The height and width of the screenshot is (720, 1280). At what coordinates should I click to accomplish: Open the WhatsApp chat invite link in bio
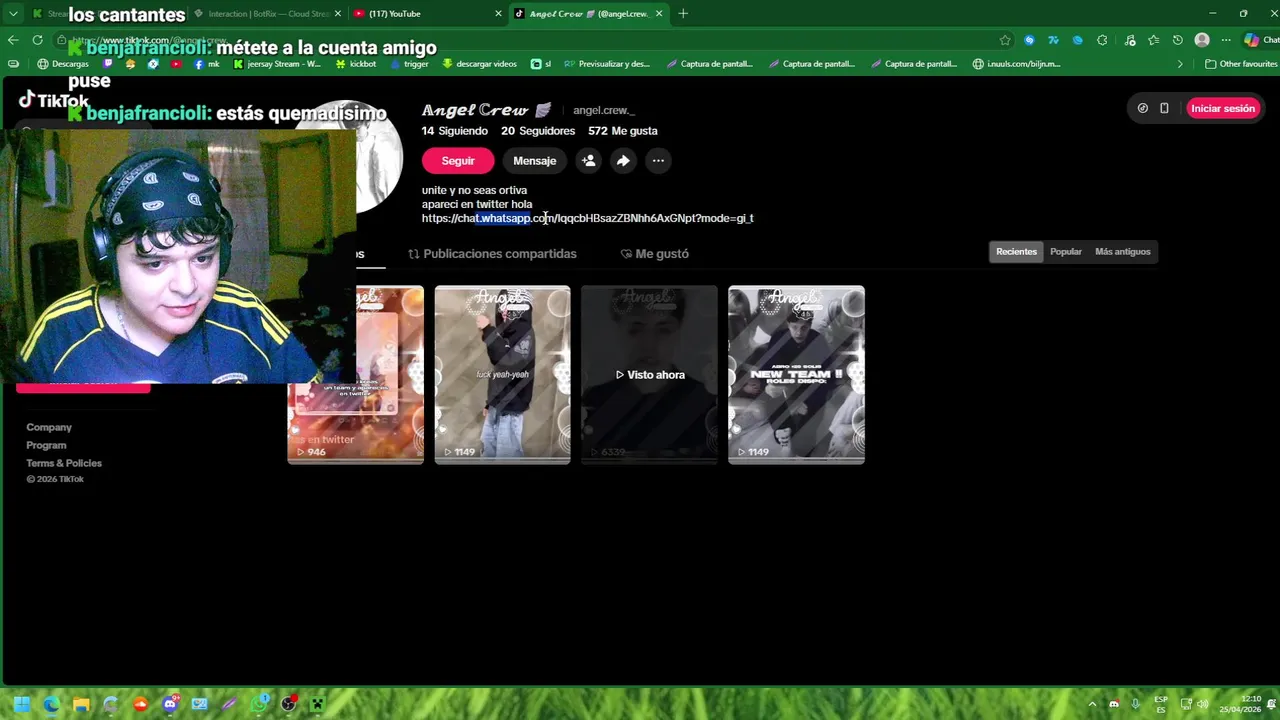click(x=587, y=218)
